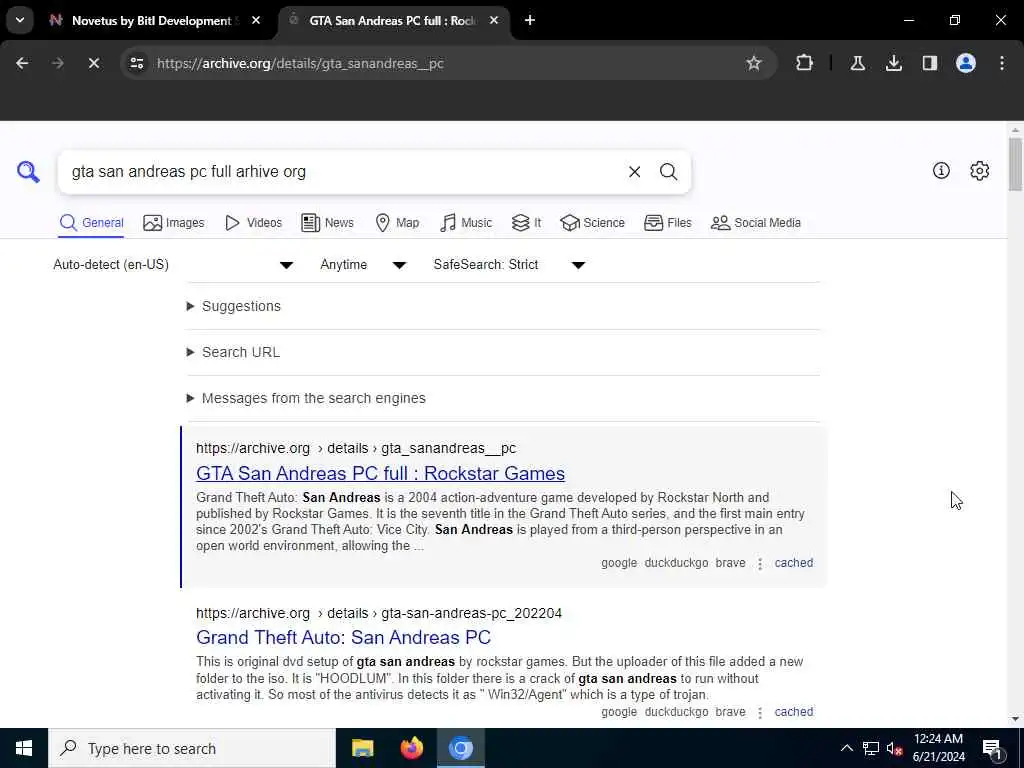1024x768 pixels.
Task: Open the Windows notification center icon
Action: pos(993,749)
